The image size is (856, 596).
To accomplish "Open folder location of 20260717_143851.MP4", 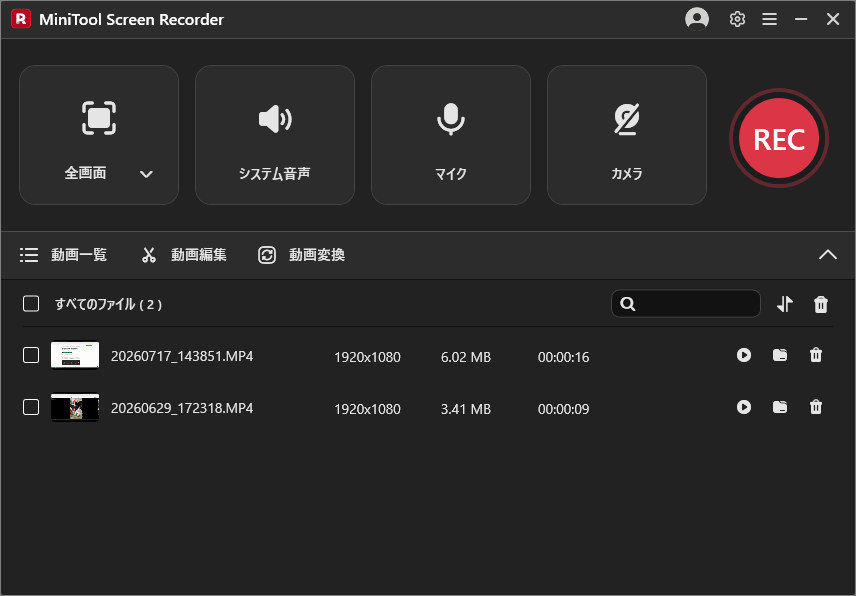I will tap(780, 355).
